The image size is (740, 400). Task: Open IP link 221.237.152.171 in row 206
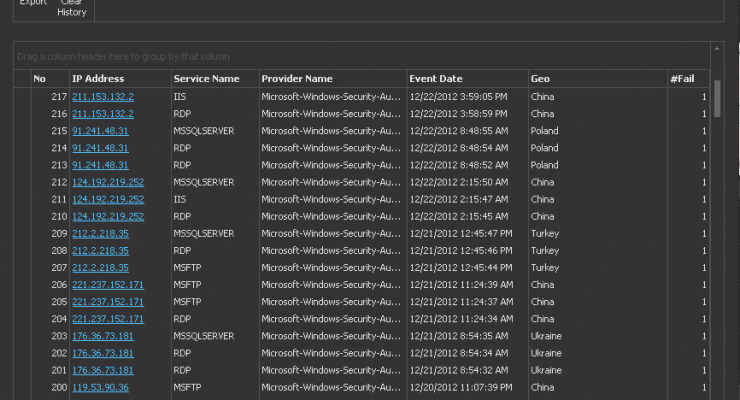tap(108, 284)
